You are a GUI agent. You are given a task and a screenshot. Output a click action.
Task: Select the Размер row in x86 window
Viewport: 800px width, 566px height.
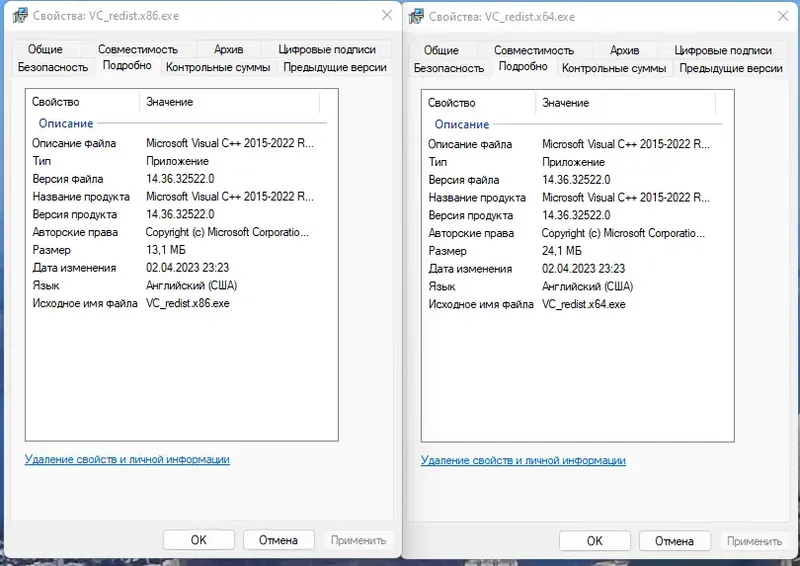point(52,250)
